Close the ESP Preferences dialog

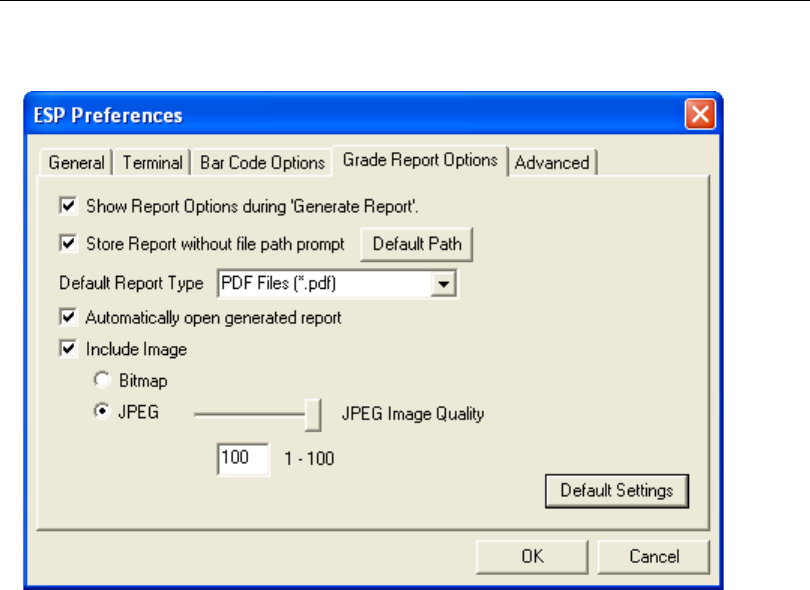click(700, 114)
